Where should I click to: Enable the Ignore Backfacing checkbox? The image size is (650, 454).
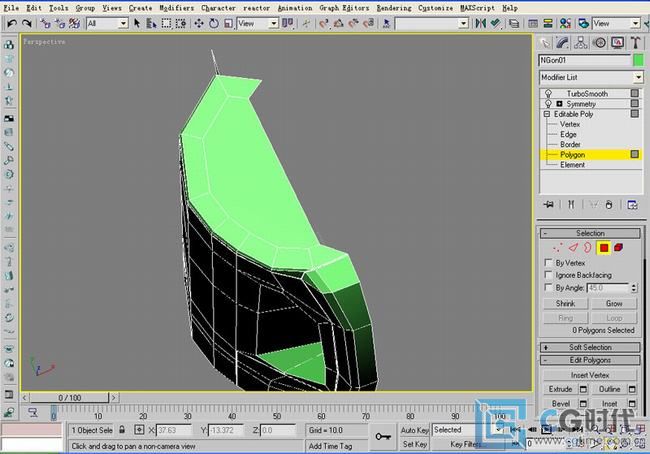point(548,275)
